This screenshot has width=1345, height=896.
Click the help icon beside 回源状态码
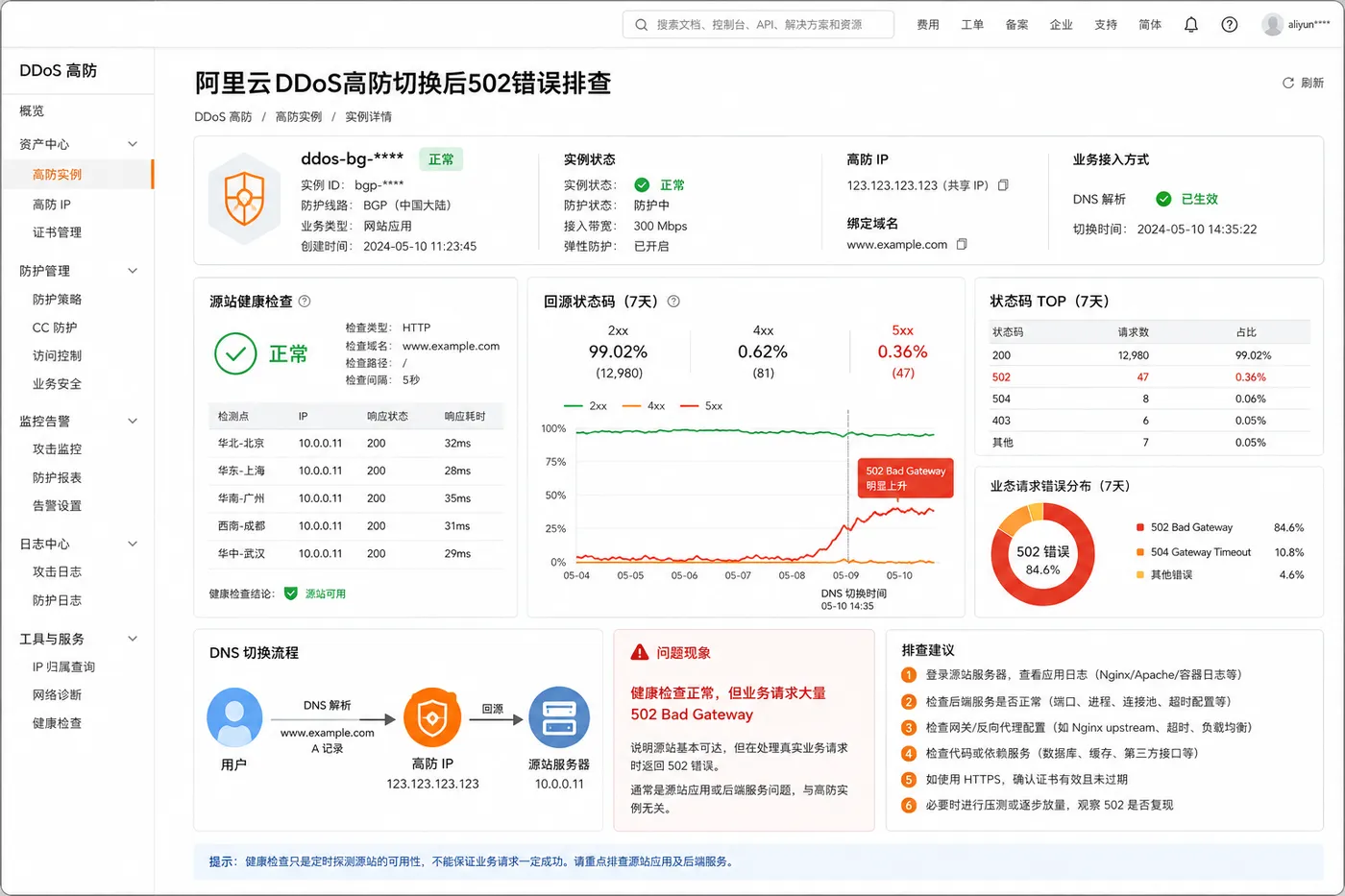coord(673,302)
